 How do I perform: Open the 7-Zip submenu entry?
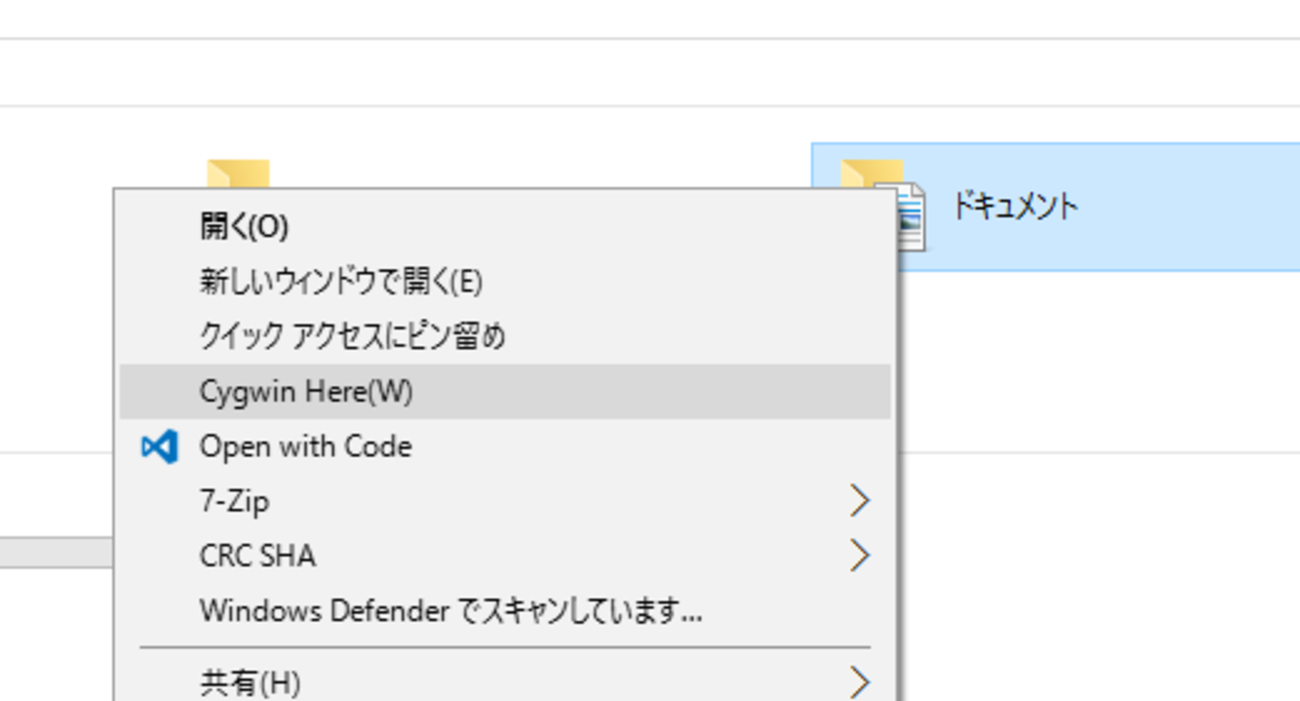pos(504,500)
